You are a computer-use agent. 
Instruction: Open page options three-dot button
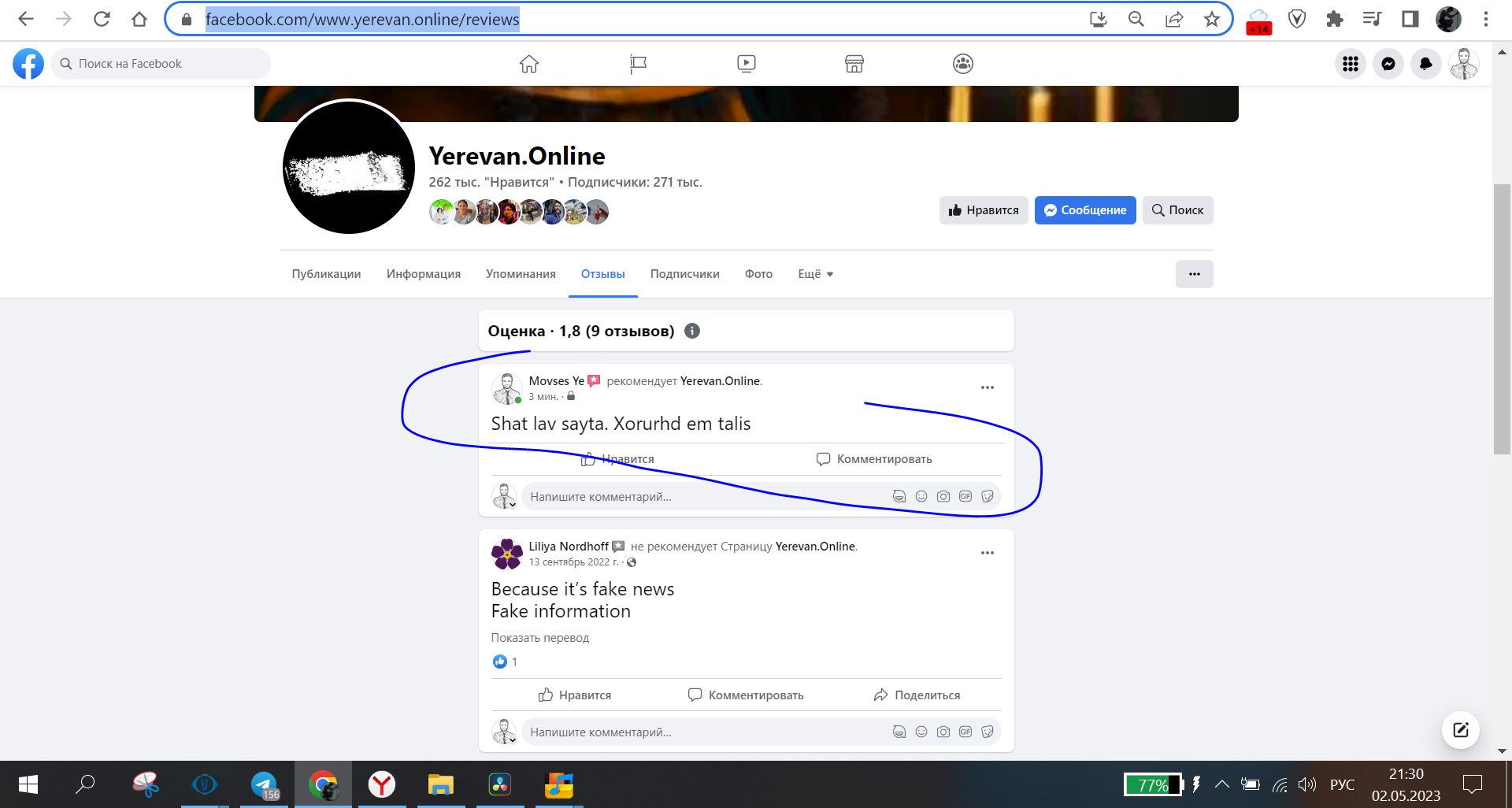pos(1194,274)
